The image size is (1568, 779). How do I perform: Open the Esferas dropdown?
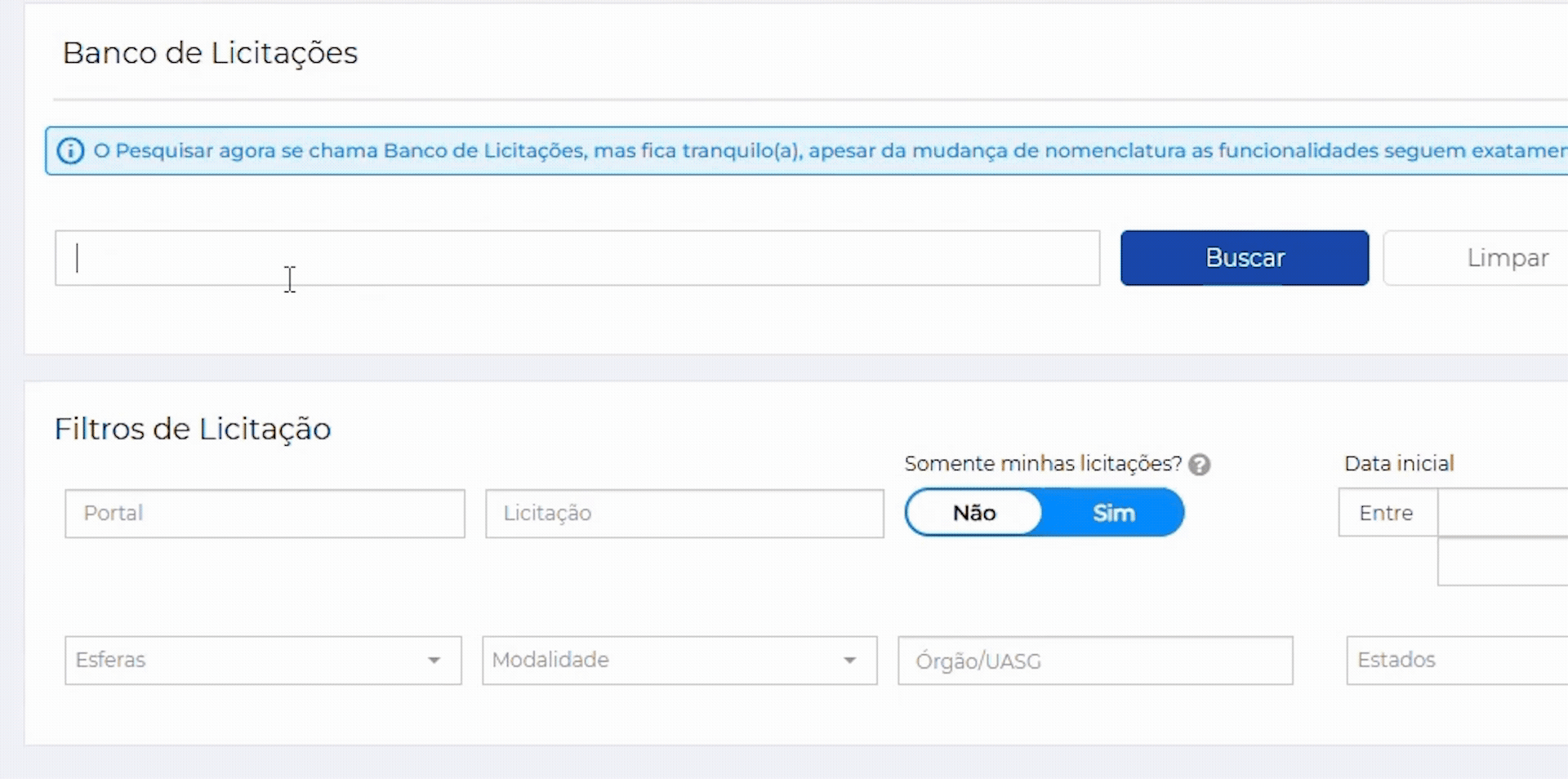[x=245, y=660]
